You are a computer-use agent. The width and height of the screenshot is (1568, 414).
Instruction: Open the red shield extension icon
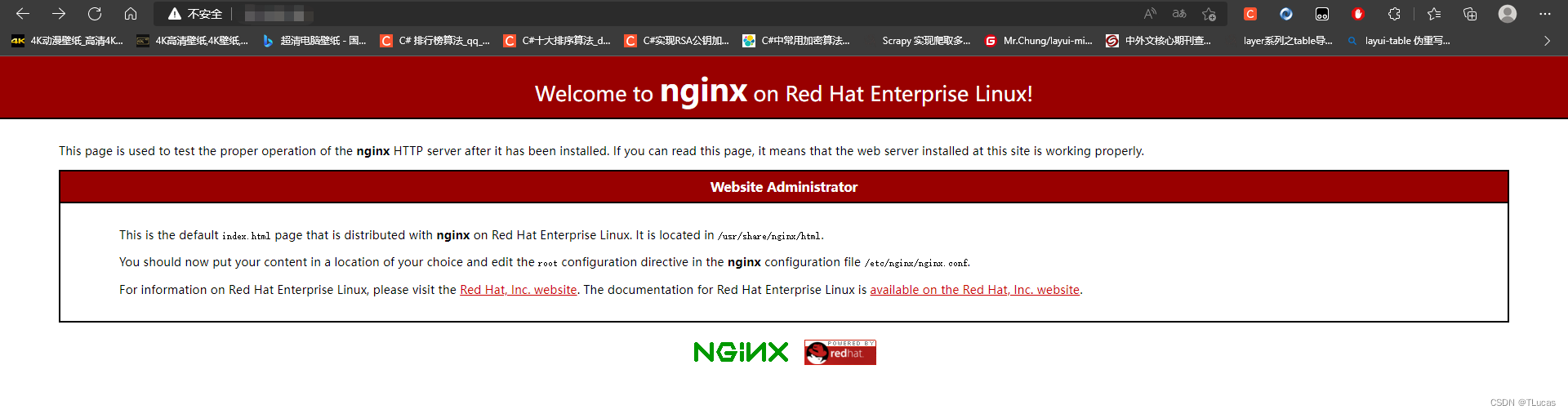point(1358,14)
